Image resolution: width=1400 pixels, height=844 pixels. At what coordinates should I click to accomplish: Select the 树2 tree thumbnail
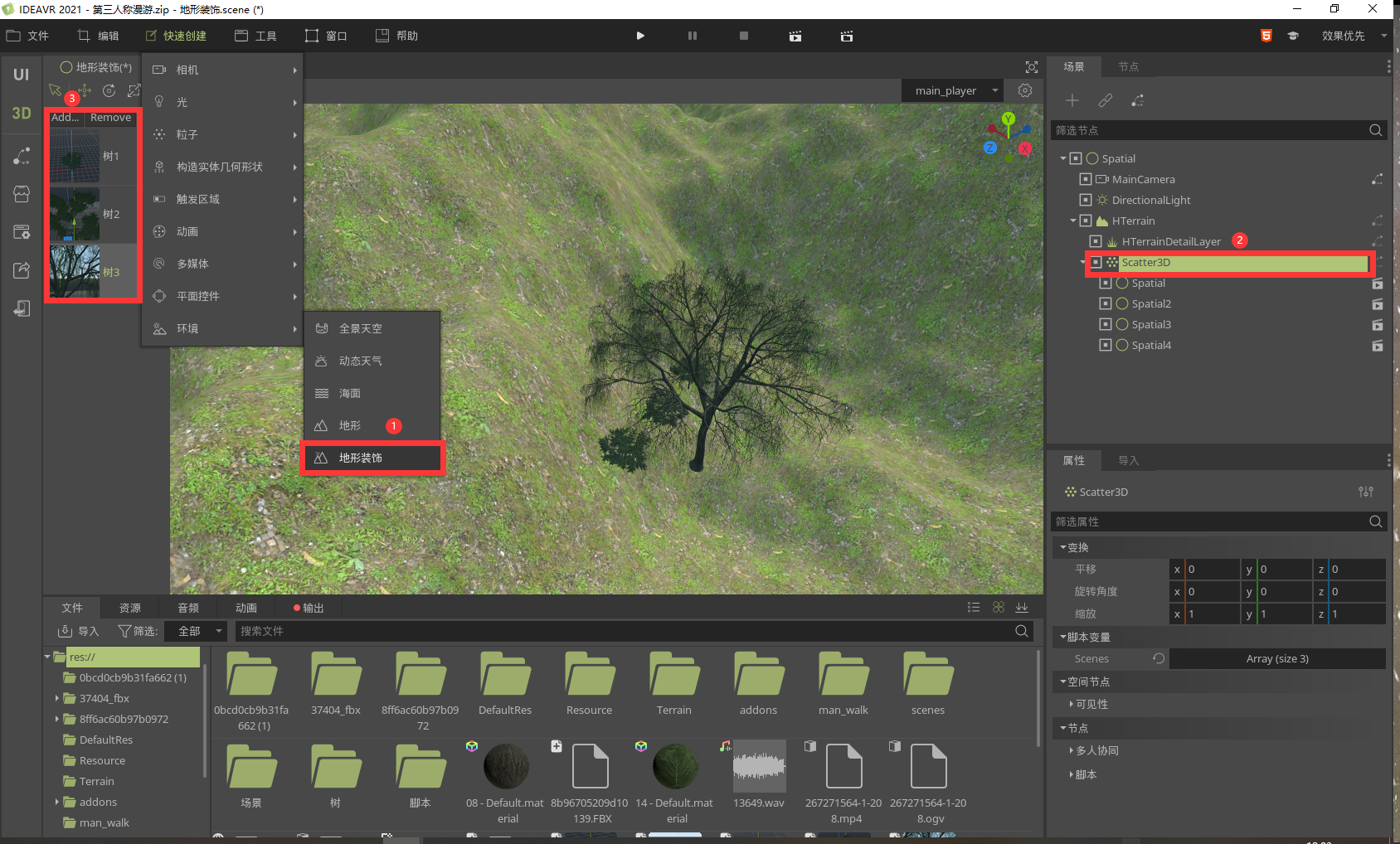pos(75,214)
